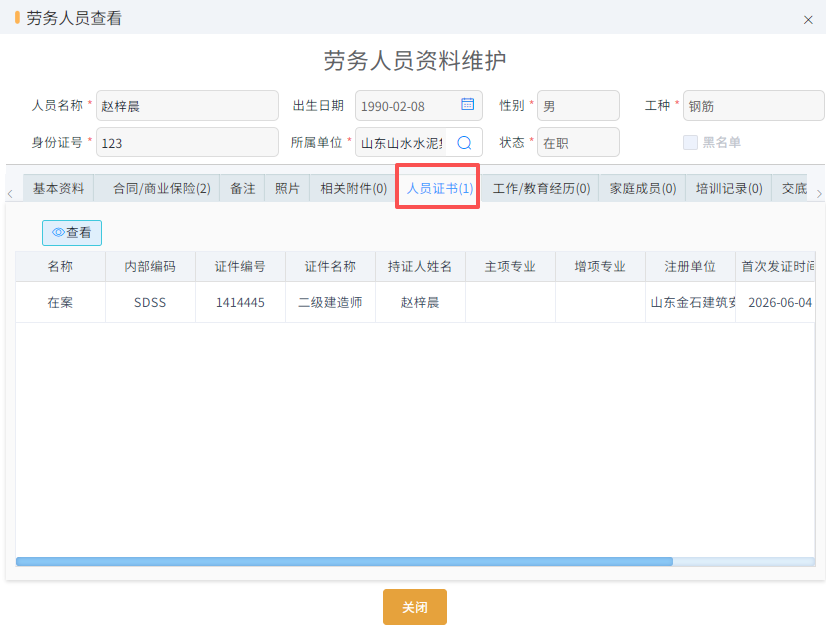Select the 人员证书(1) tab
826x634 pixels.
click(439, 189)
